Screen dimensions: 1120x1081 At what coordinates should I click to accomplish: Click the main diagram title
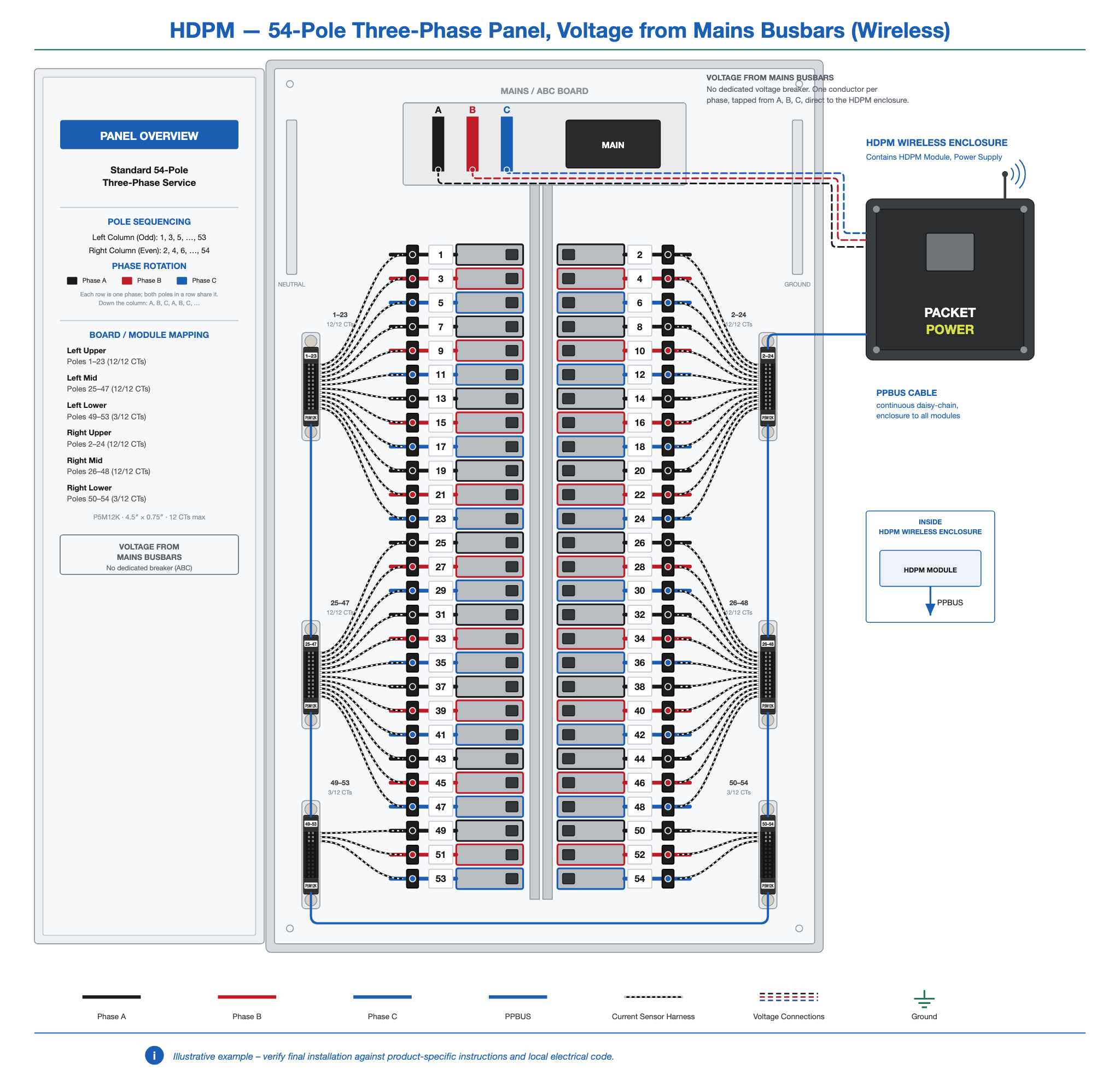(560, 30)
